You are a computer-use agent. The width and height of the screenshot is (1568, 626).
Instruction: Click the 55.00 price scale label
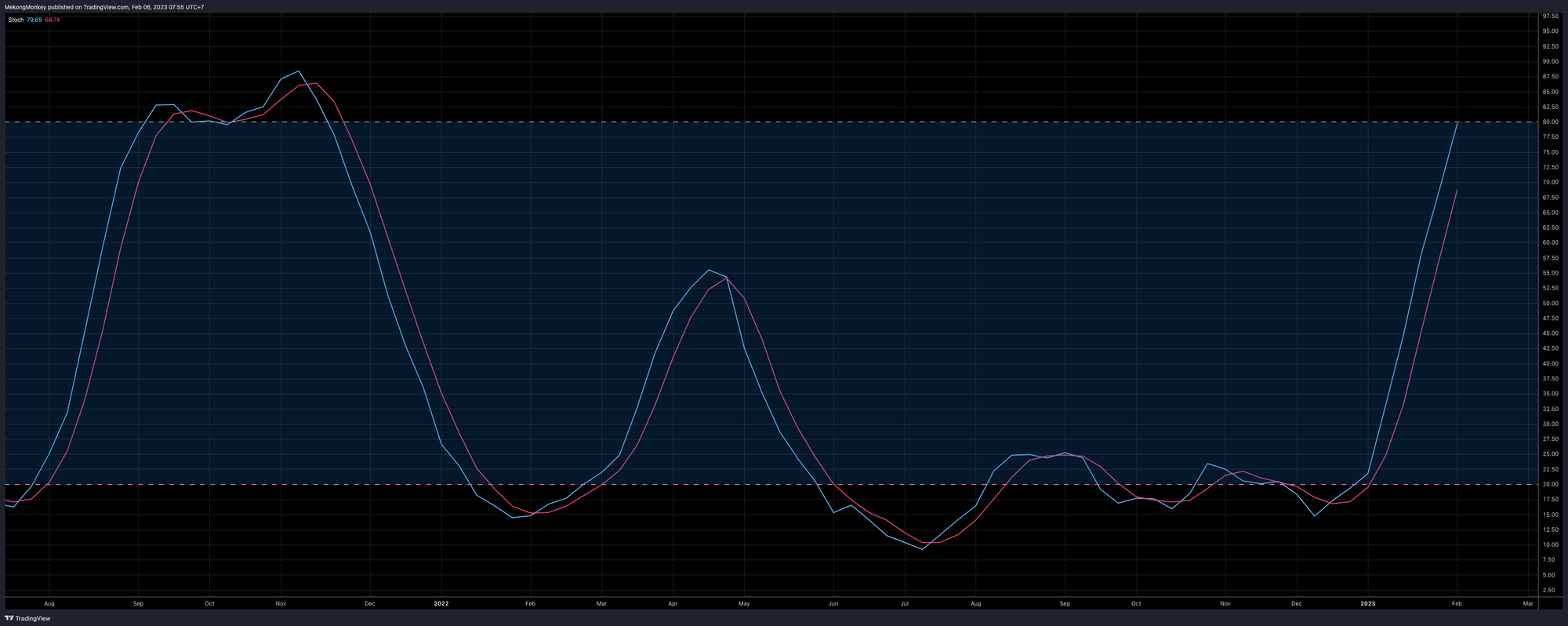click(1550, 273)
